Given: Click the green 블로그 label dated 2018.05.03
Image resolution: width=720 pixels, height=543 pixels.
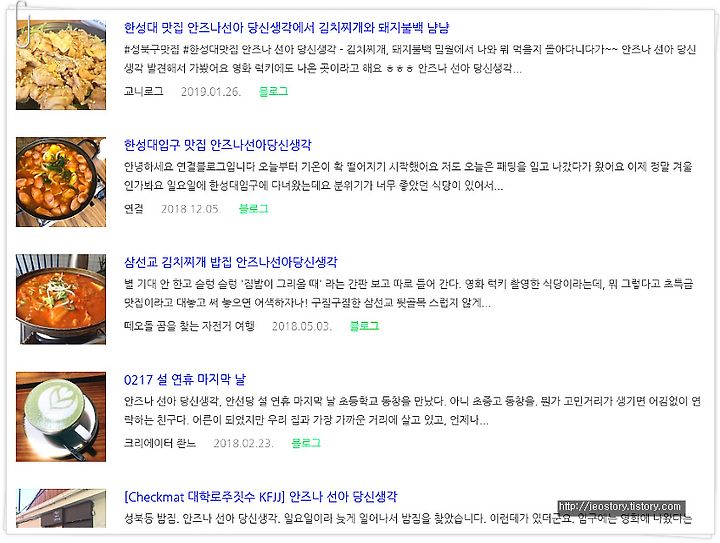Looking at the screenshot, I should [364, 326].
